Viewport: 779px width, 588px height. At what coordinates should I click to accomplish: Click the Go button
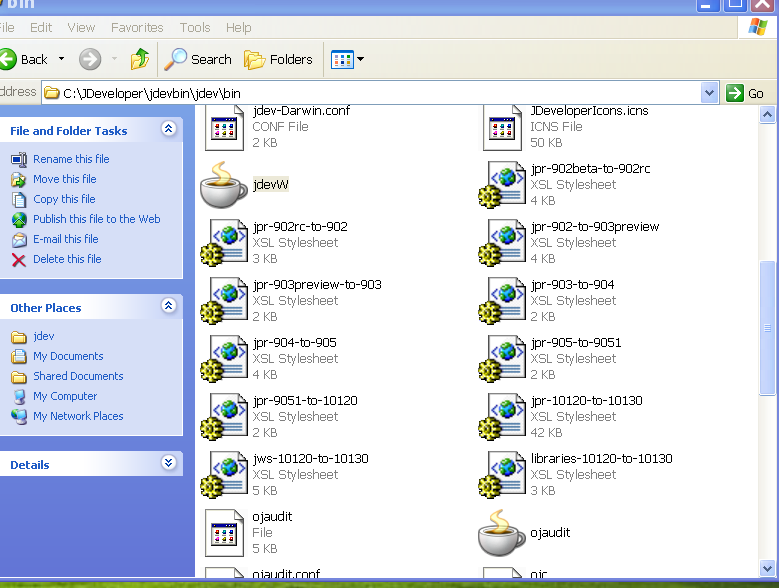pyautogui.click(x=745, y=93)
